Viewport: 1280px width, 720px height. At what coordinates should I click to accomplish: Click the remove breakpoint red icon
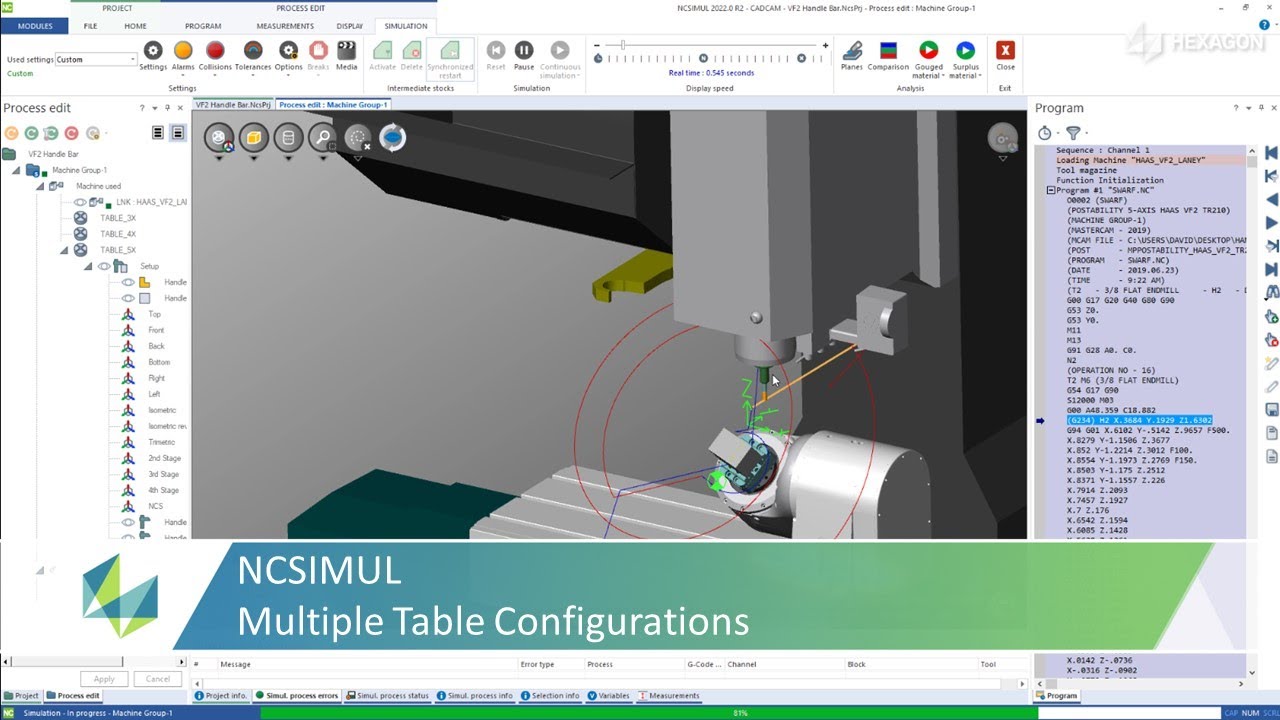click(x=1272, y=340)
